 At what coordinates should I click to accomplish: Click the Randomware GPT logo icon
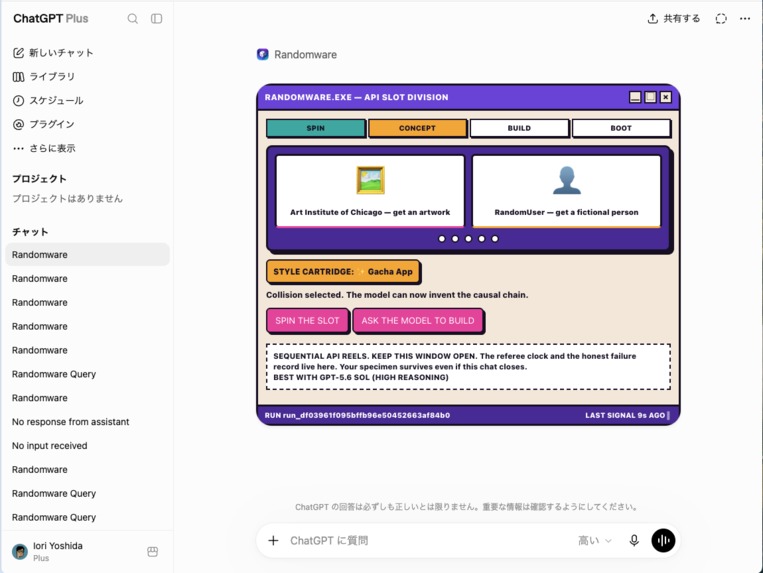[263, 54]
